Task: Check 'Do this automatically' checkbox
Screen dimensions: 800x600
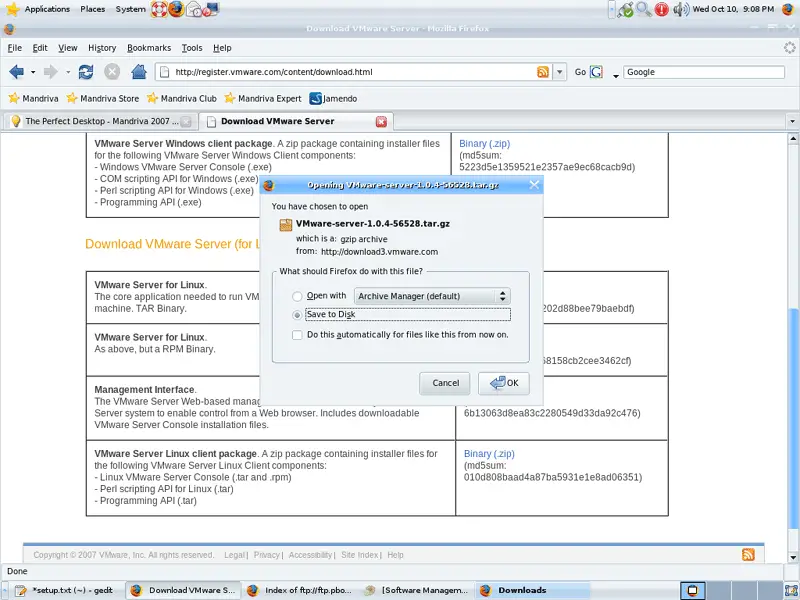Action: click(297, 335)
